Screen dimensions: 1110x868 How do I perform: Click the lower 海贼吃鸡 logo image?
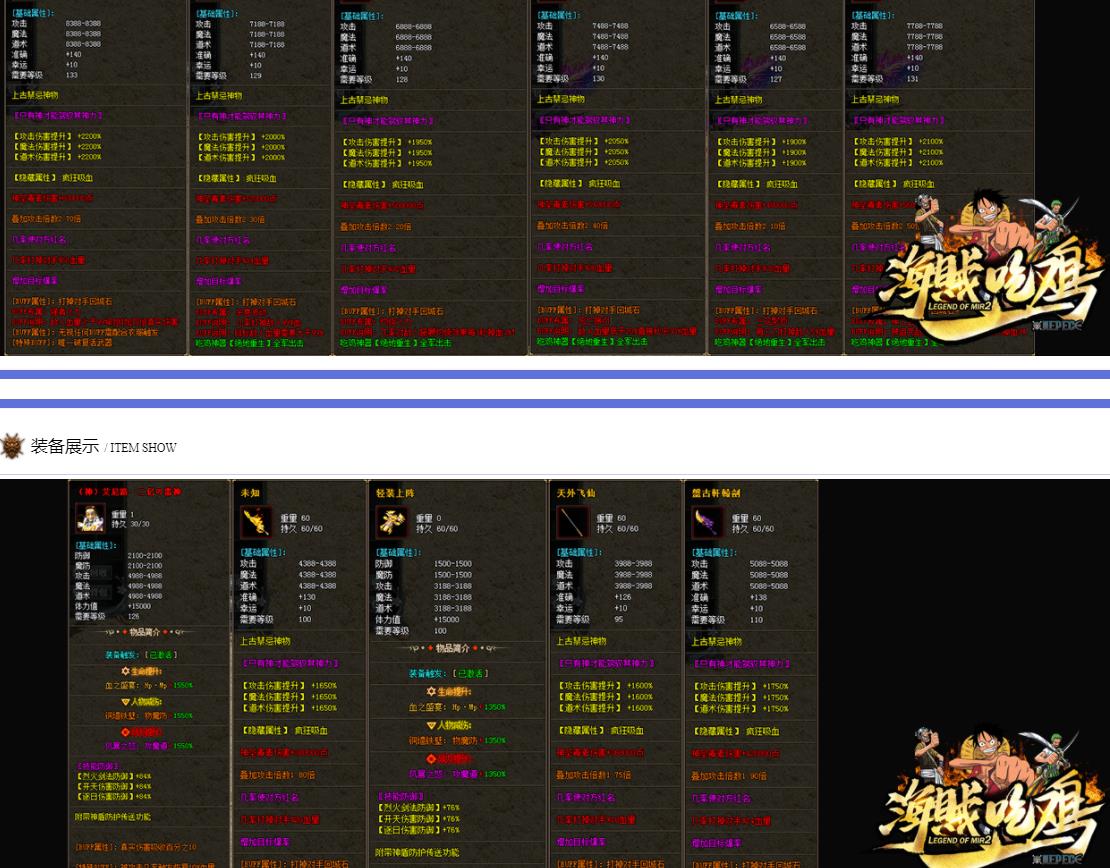point(985,800)
